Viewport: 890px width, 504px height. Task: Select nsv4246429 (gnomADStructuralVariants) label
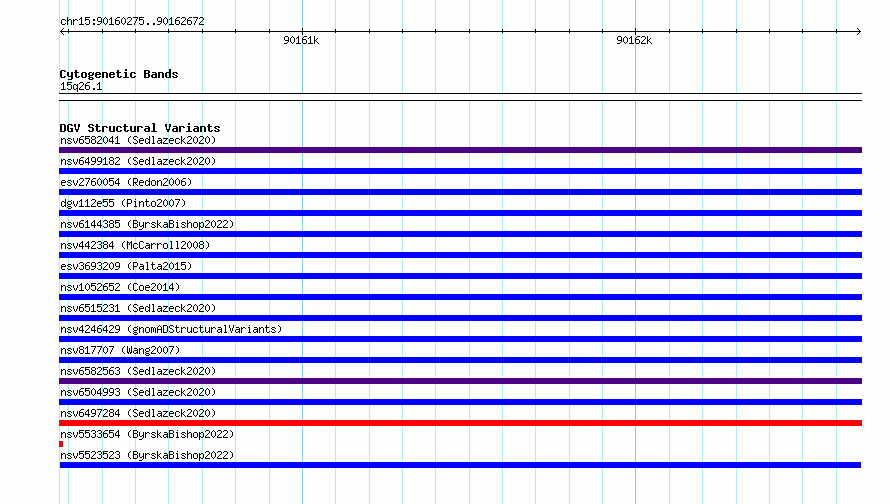tap(171, 329)
